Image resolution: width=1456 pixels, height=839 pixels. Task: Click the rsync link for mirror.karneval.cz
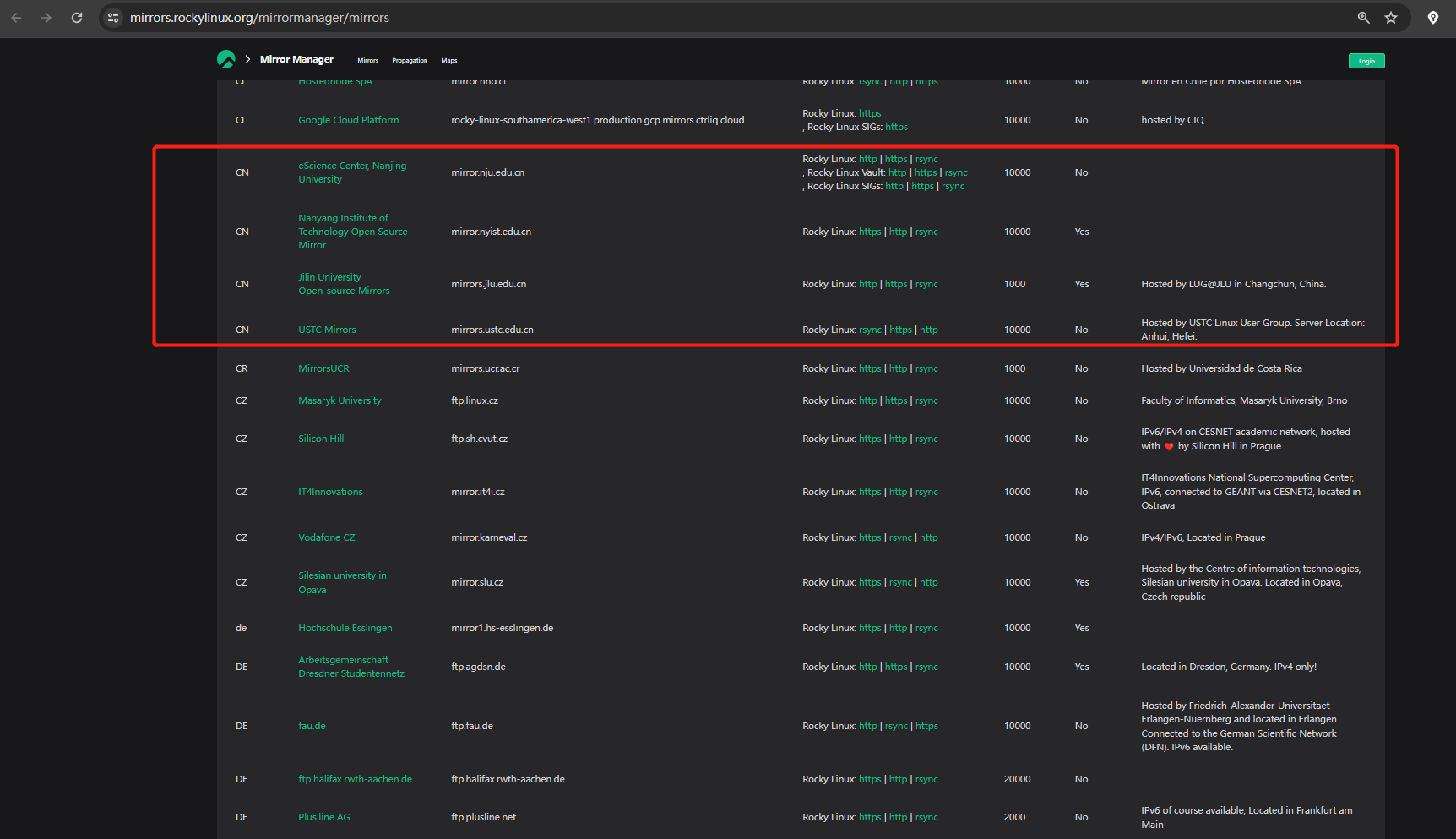[900, 537]
